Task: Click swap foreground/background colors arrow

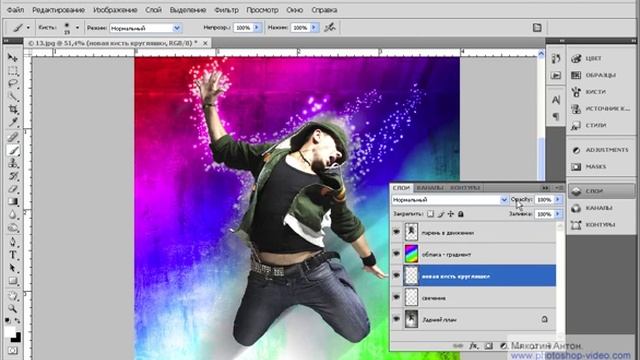Action: (x=18, y=321)
